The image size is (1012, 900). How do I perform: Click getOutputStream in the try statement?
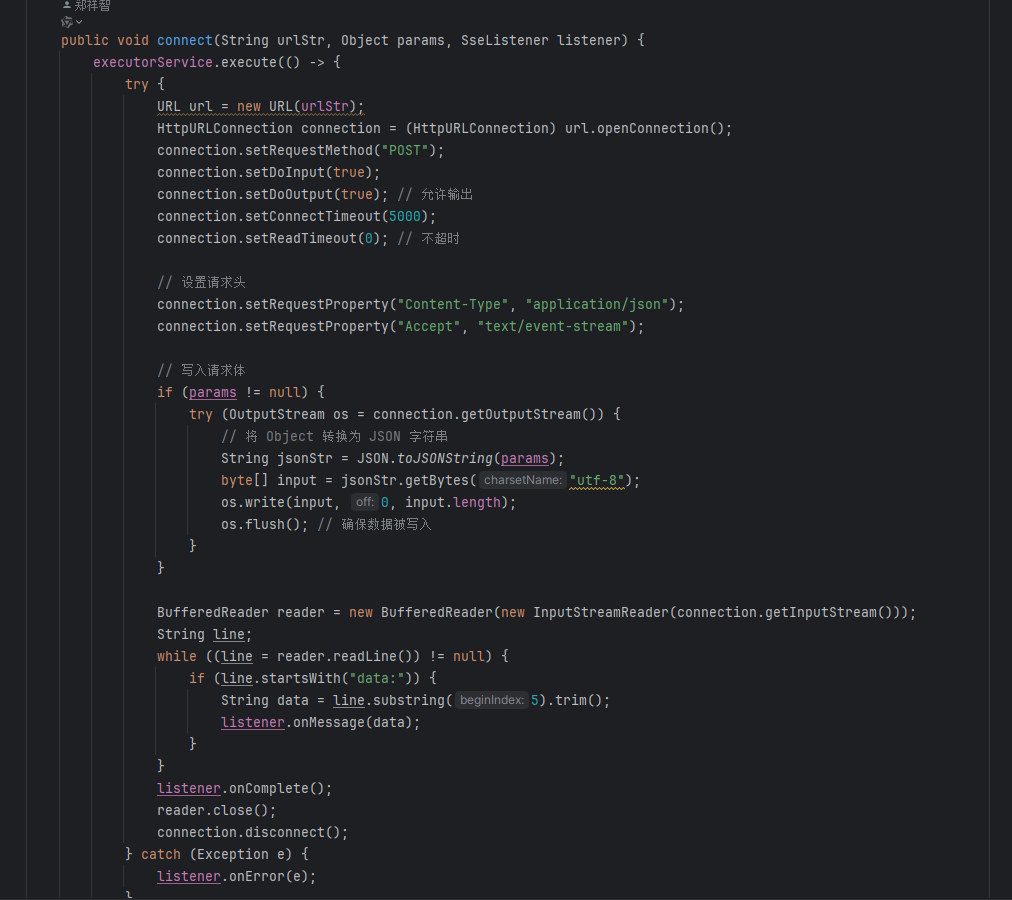point(521,414)
